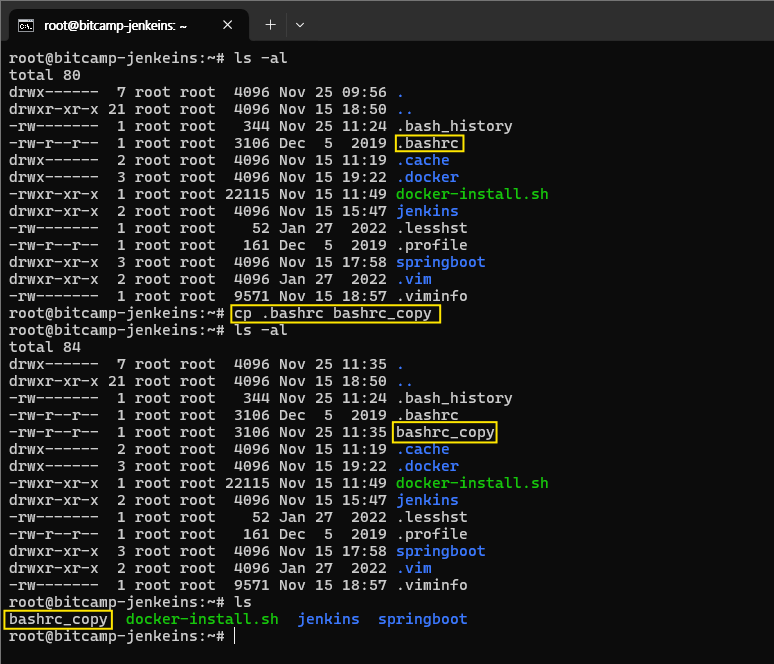Click the final plain 'ls' command
The width and height of the screenshot is (774, 664).
242,602
